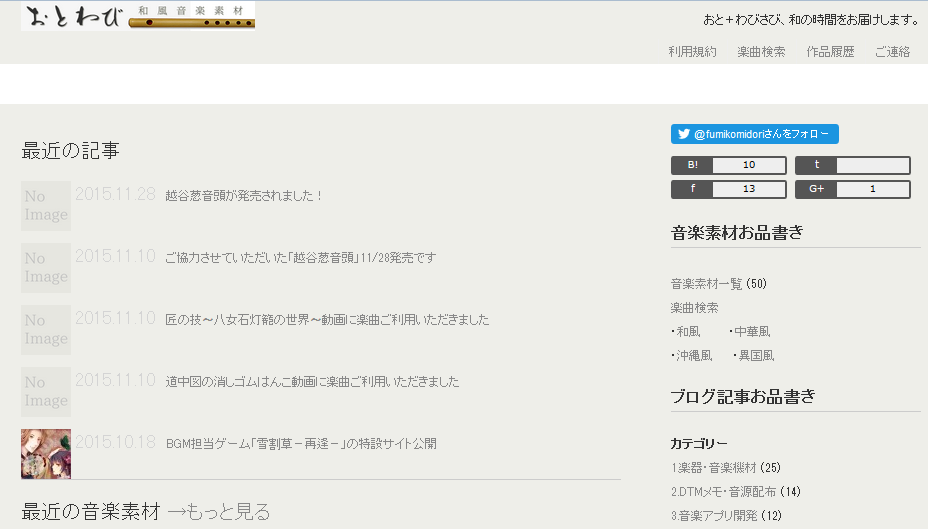Open category 1.楽器・音楽機材 (25)
This screenshot has width=928, height=529.
point(725,468)
